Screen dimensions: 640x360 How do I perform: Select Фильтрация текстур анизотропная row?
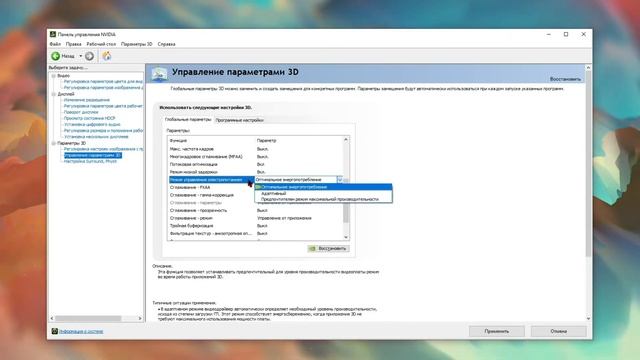(255, 233)
